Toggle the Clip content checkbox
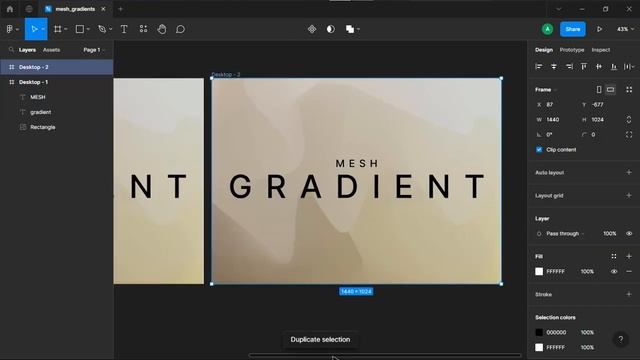 click(x=539, y=149)
